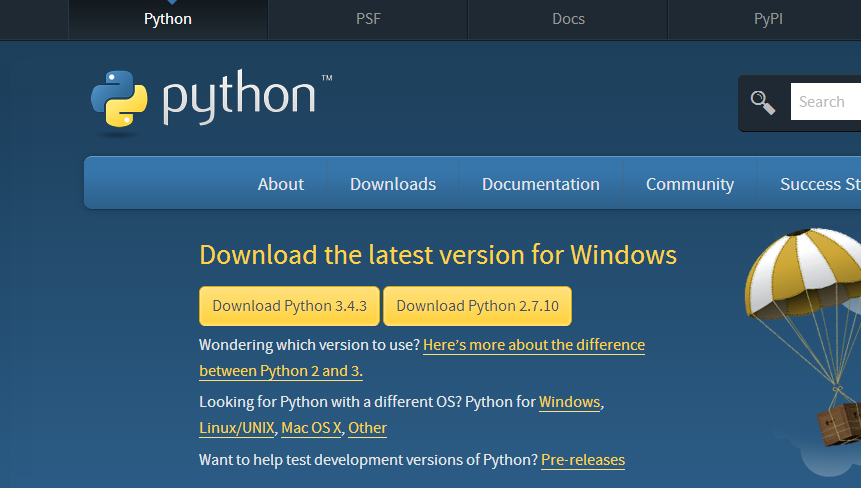
Task: Open the Documentation menu
Action: pyautogui.click(x=541, y=184)
